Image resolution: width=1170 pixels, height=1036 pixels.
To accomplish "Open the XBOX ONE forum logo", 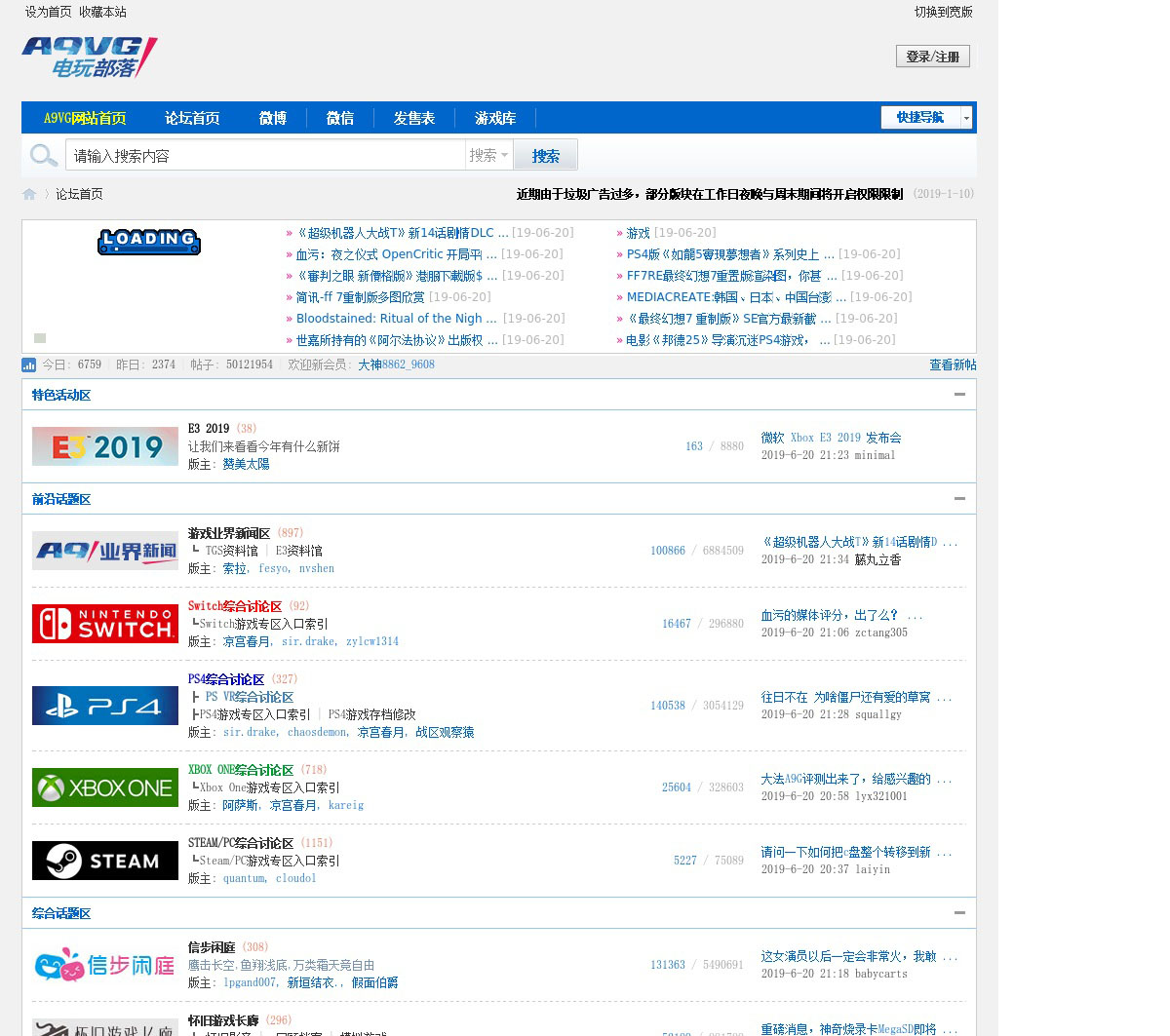I will 105,787.
